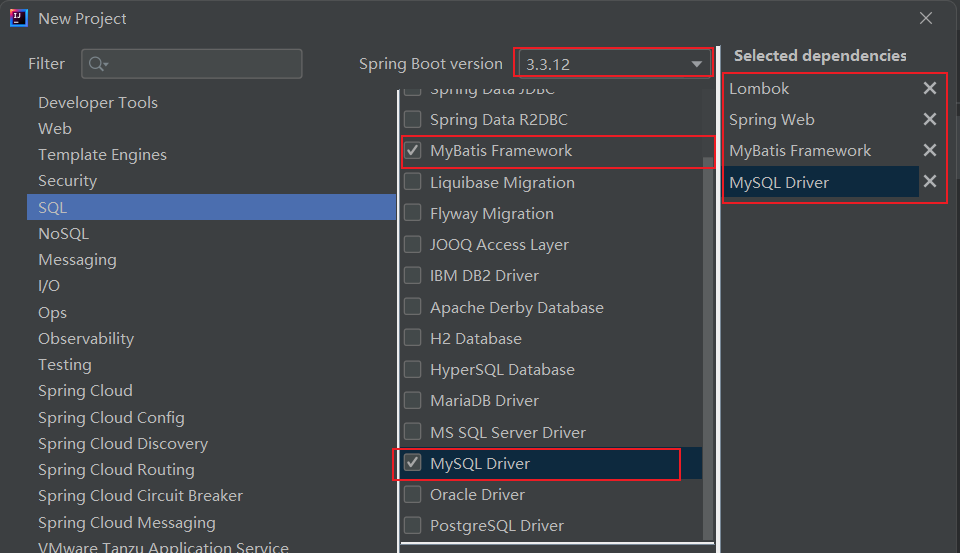Click the IntelliJ IDEA logo icon
Screen dimensions: 960x553
[19, 18]
